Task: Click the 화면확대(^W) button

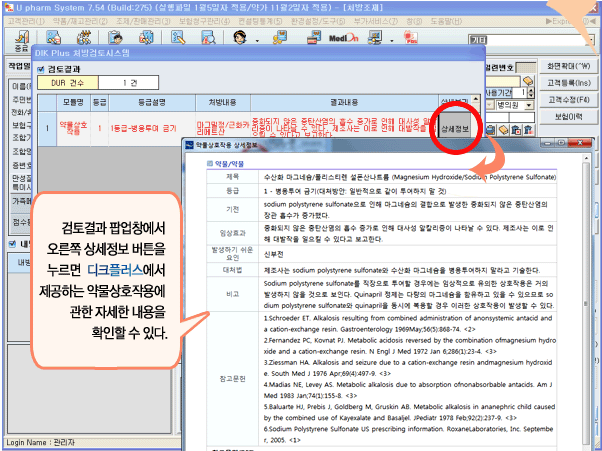Action: (x=568, y=66)
